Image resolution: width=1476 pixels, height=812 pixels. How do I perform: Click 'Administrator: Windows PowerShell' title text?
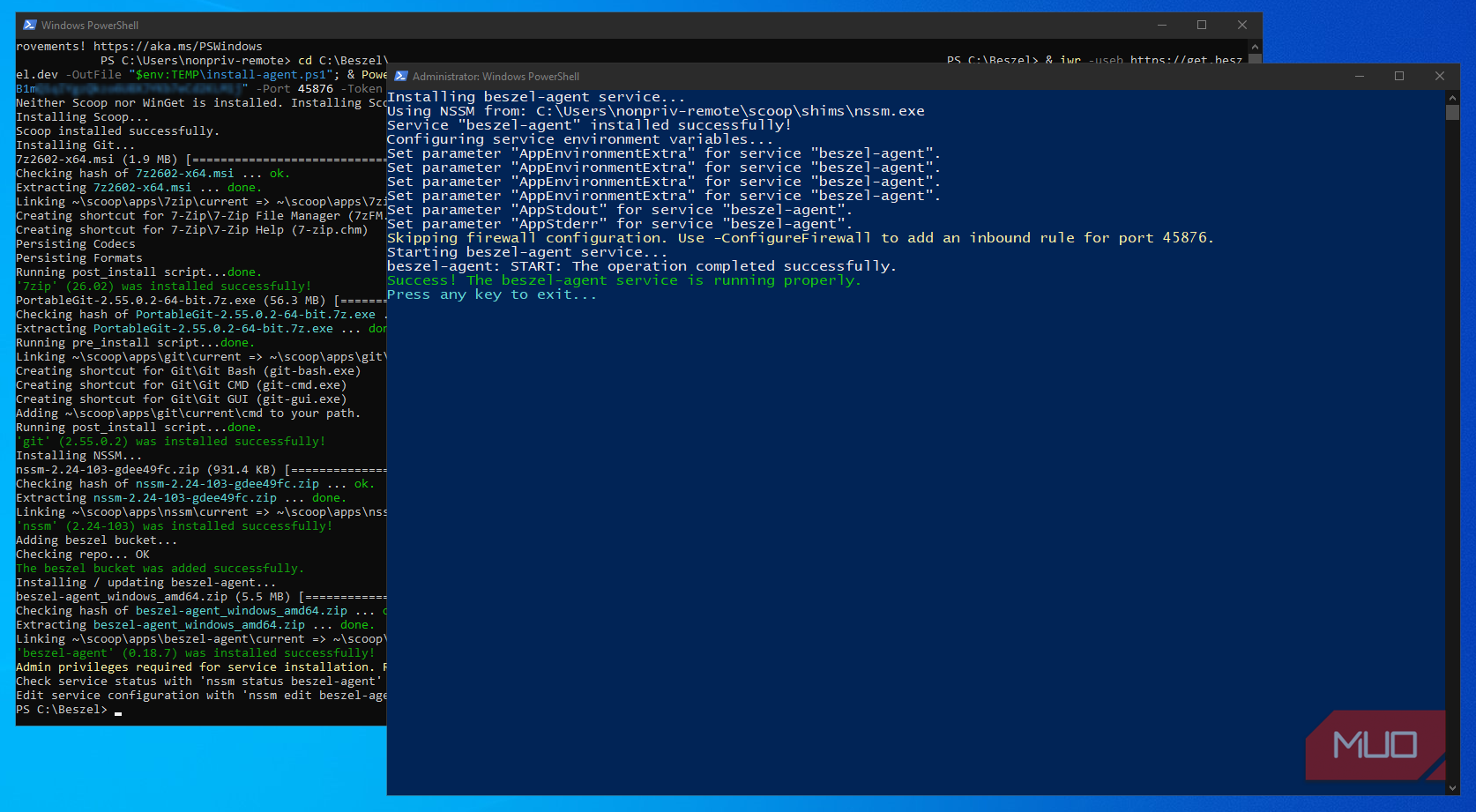coord(496,77)
